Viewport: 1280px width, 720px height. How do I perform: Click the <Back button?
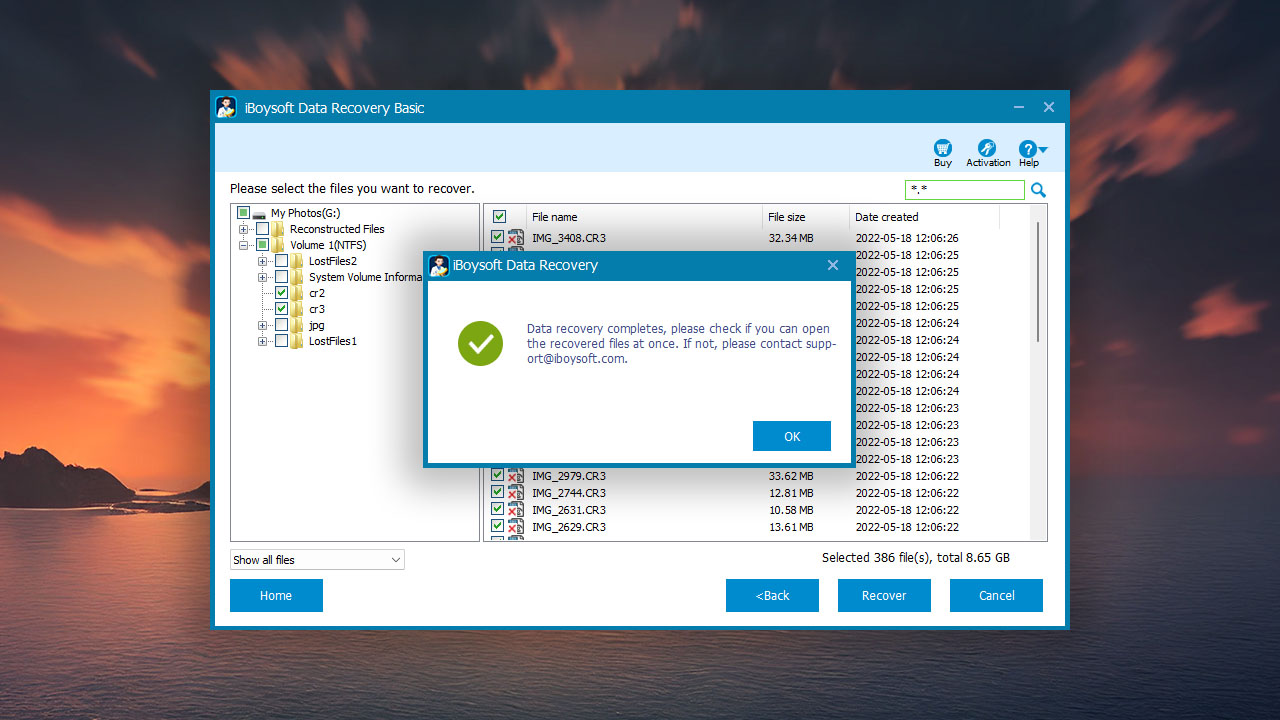tap(772, 595)
